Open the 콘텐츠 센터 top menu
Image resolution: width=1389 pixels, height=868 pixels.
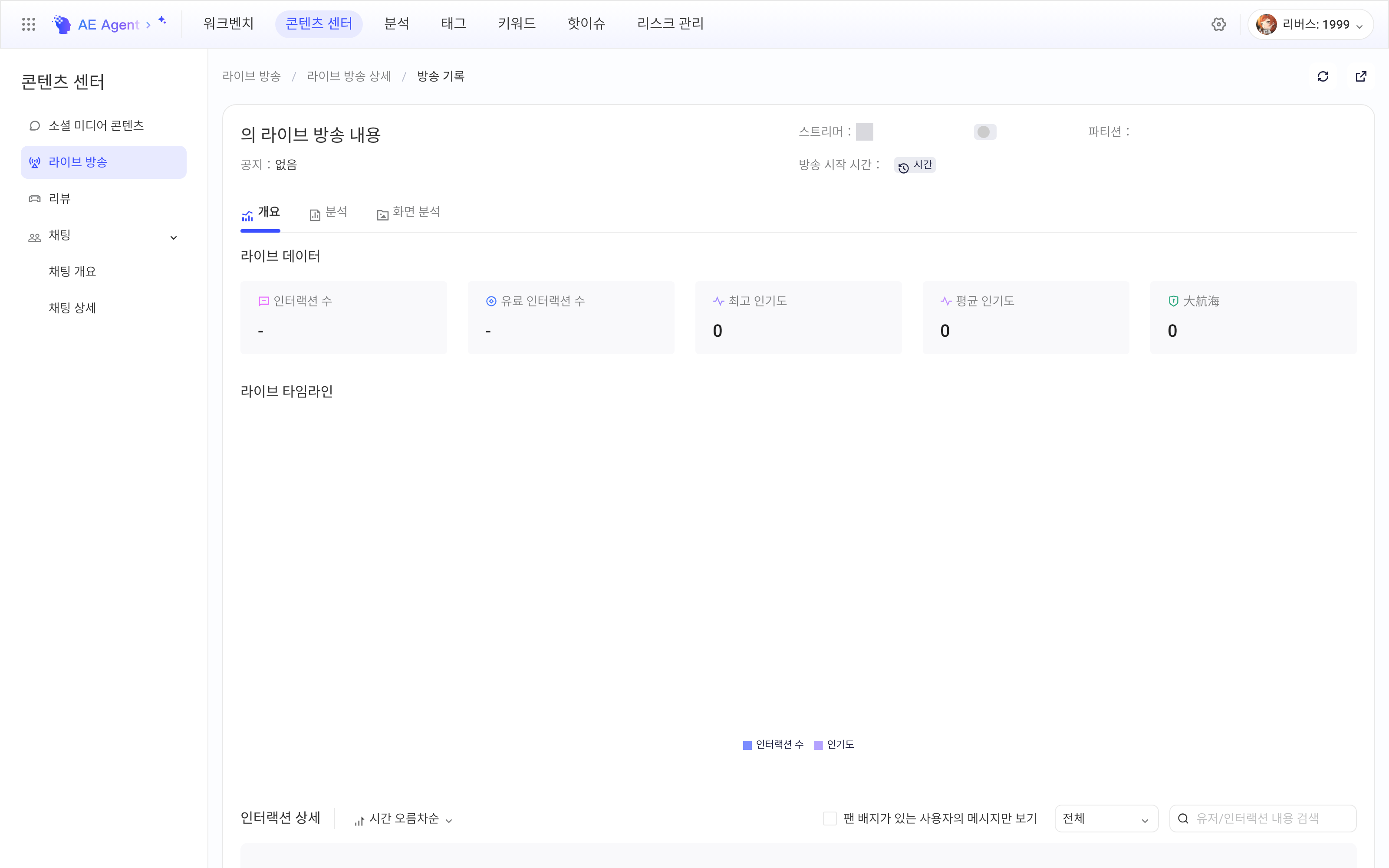[319, 23]
